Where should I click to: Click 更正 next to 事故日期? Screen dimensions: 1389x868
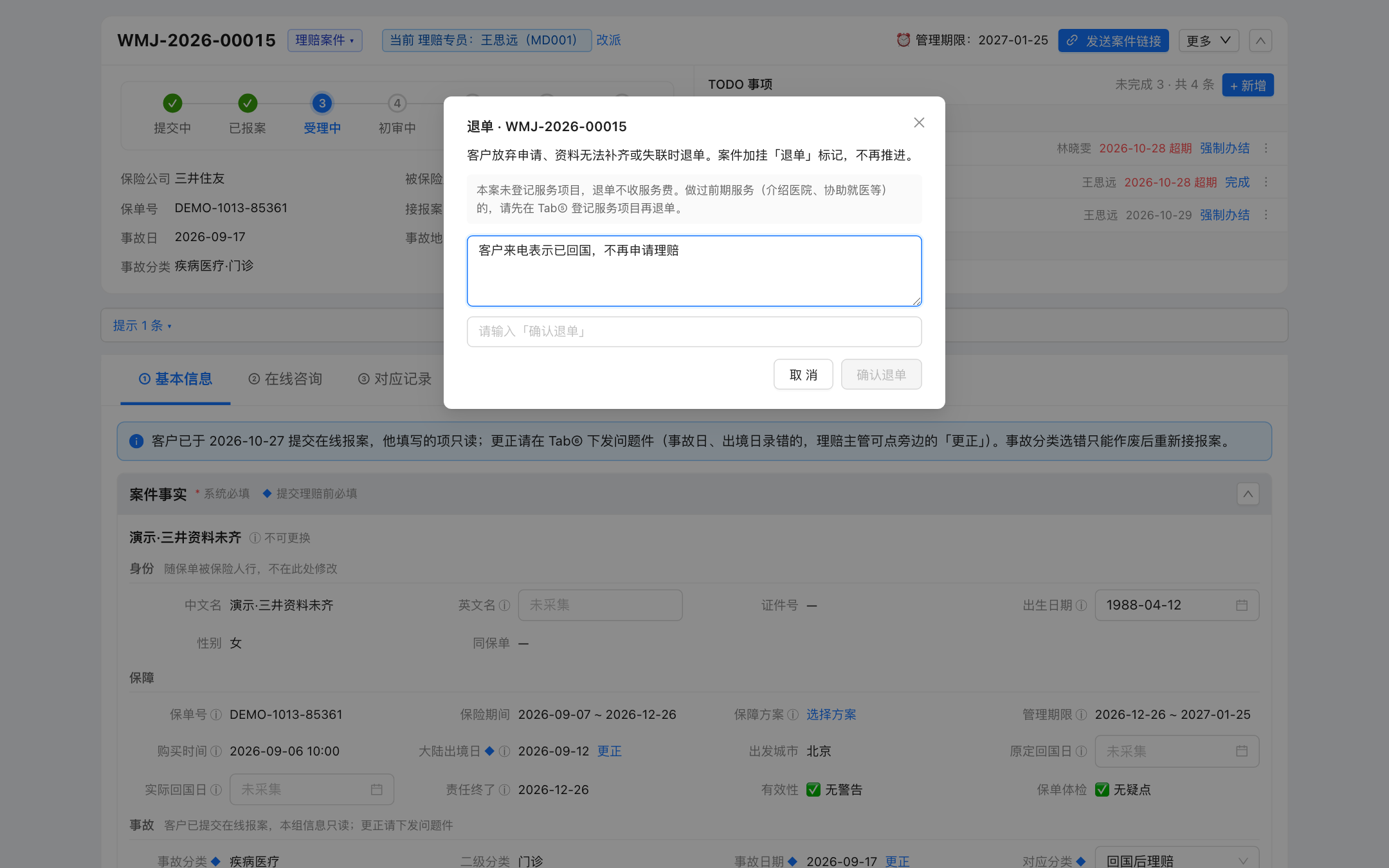(897, 861)
